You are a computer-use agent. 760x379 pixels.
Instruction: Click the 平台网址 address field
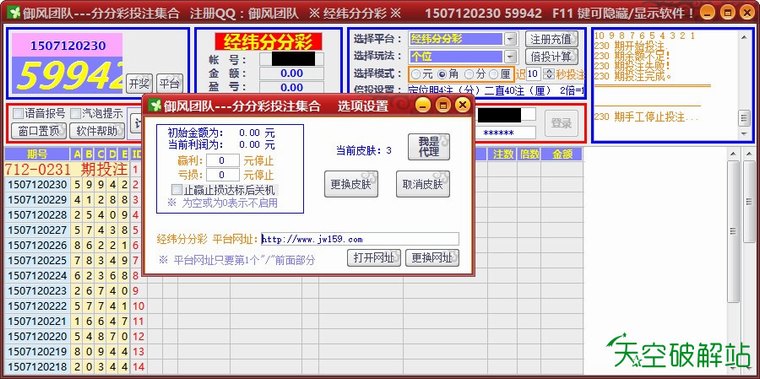coord(360,239)
